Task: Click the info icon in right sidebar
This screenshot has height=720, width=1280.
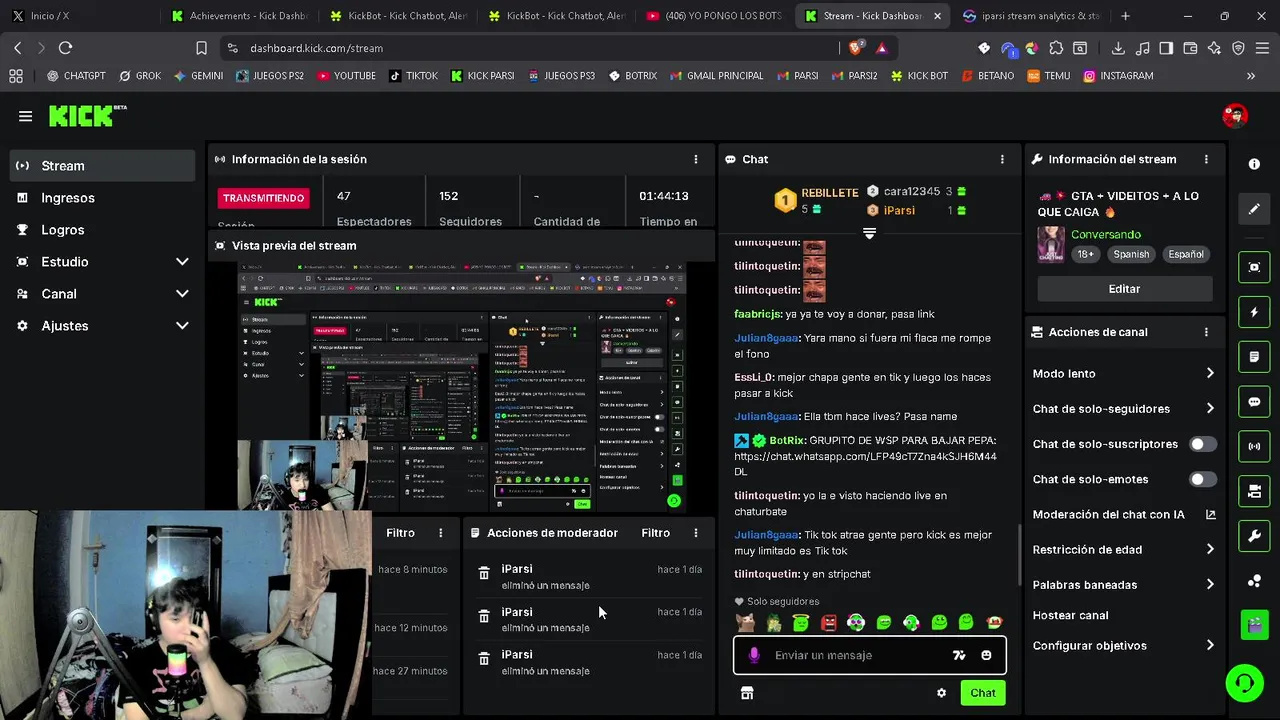Action: [1254, 164]
